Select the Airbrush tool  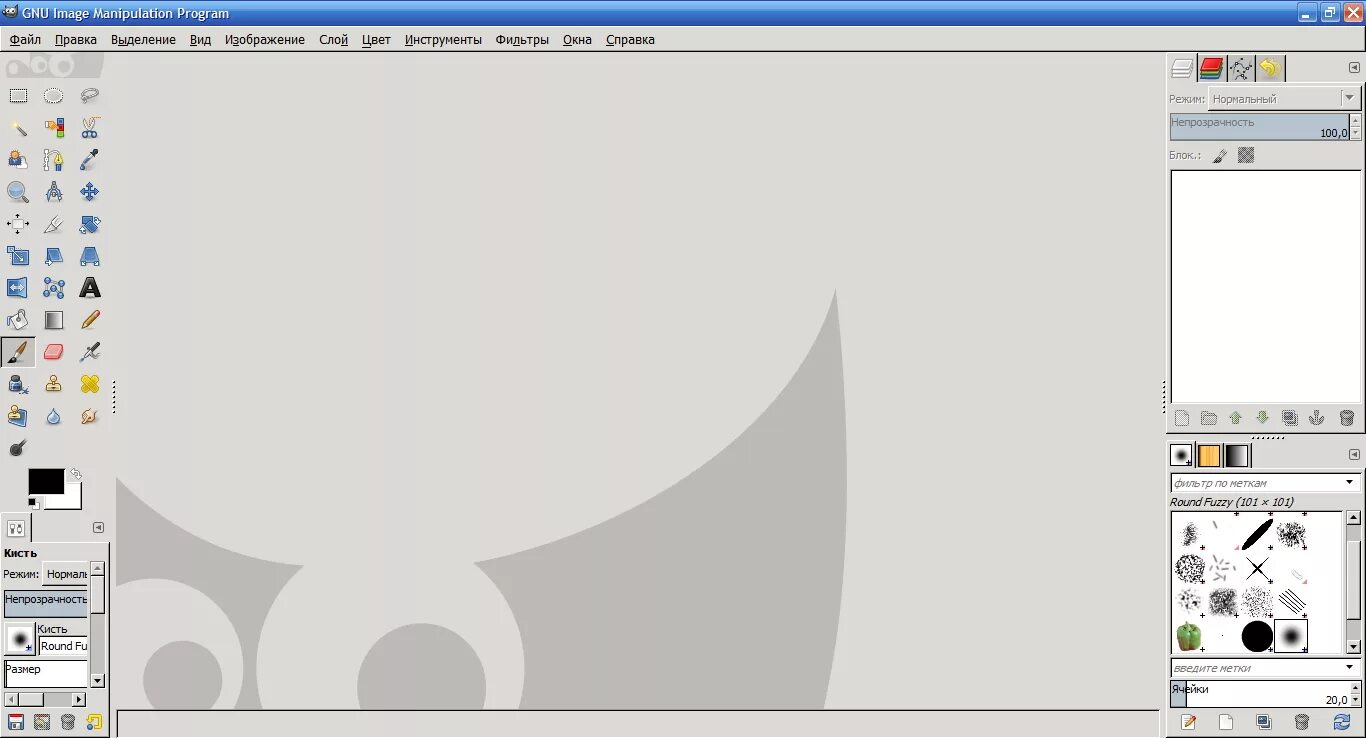pyautogui.click(x=90, y=352)
